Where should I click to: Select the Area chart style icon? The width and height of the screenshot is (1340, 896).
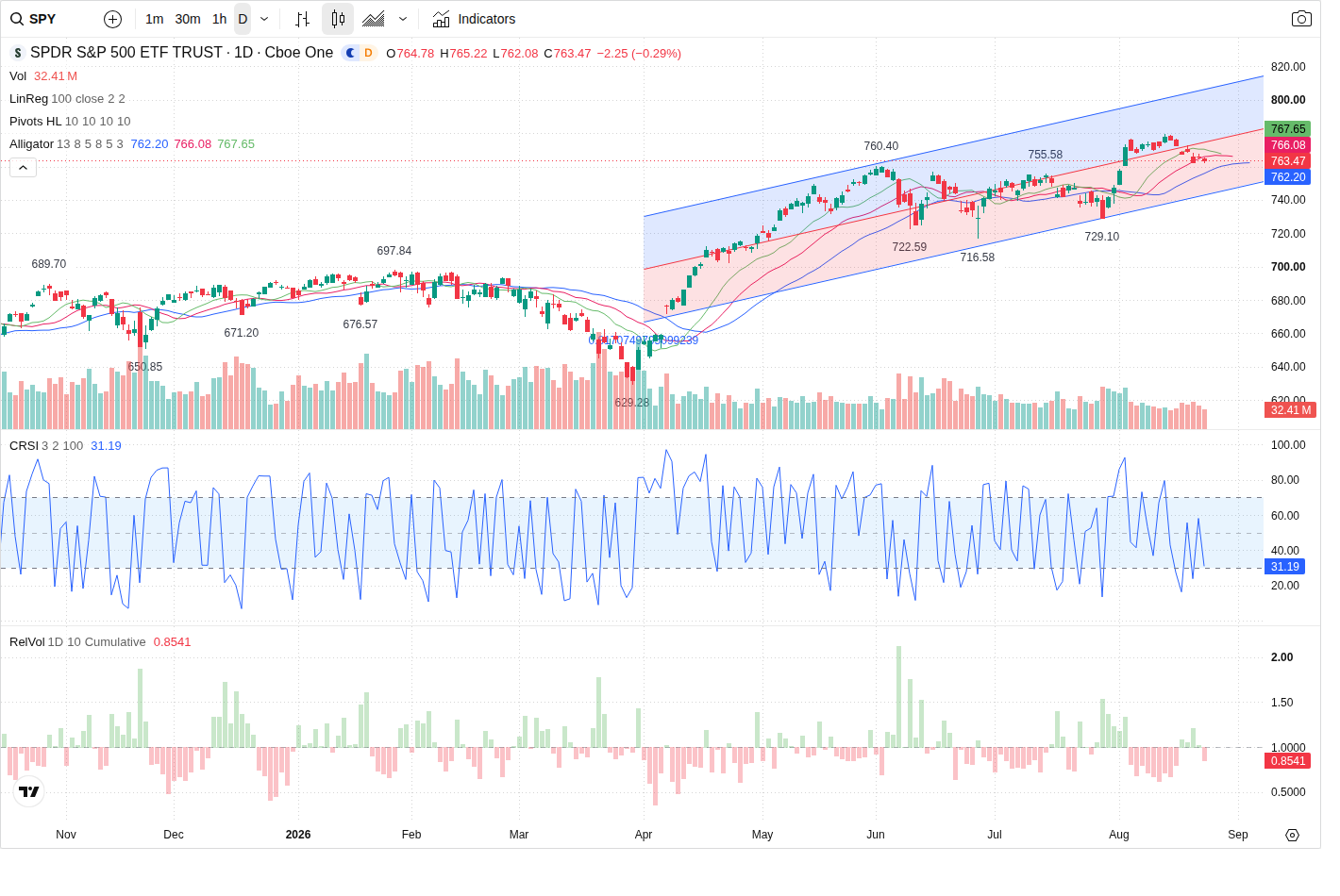pos(374,19)
